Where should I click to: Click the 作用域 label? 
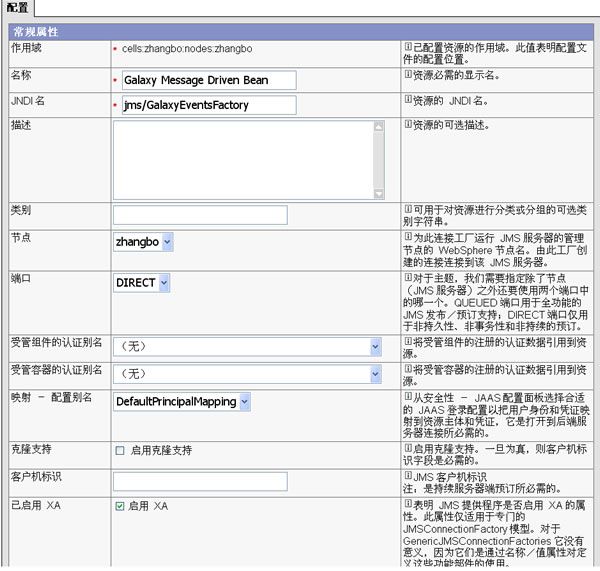pos(26,48)
